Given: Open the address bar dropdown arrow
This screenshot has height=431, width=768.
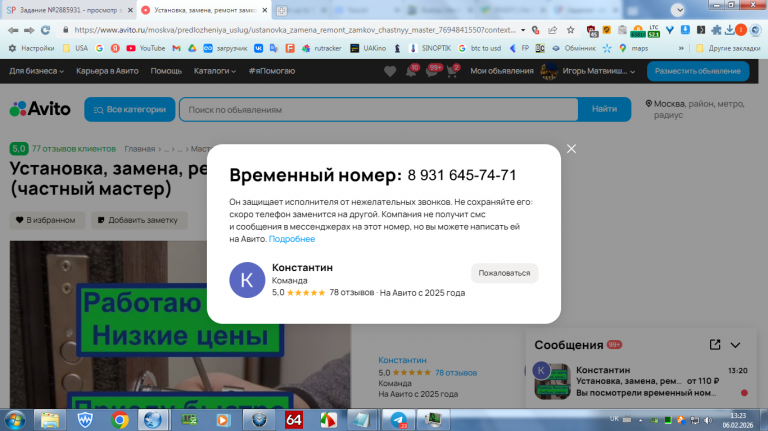Looking at the screenshot, I should (523, 30).
